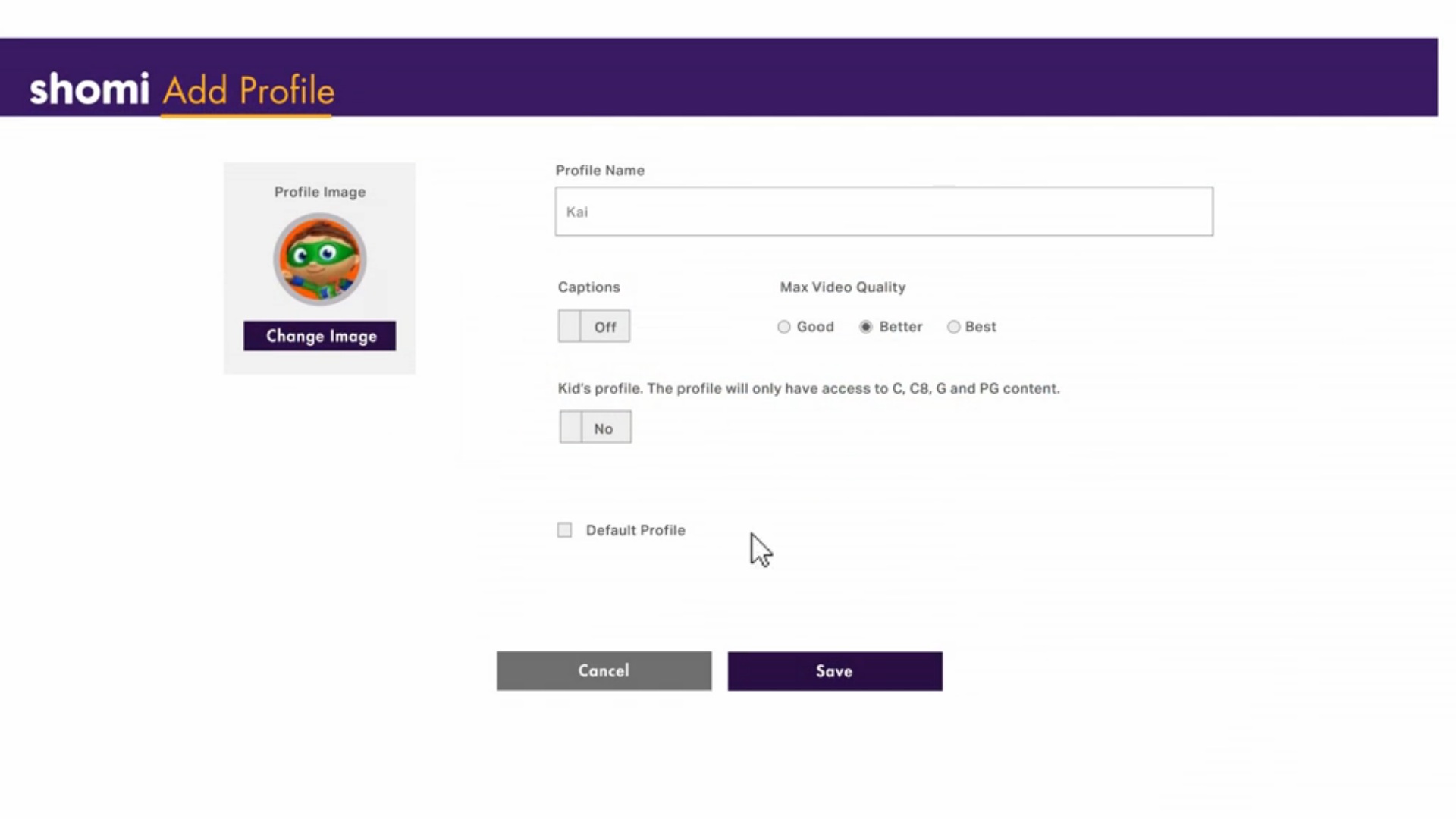
Task: Check the Default Profile checkbox
Action: (564, 530)
